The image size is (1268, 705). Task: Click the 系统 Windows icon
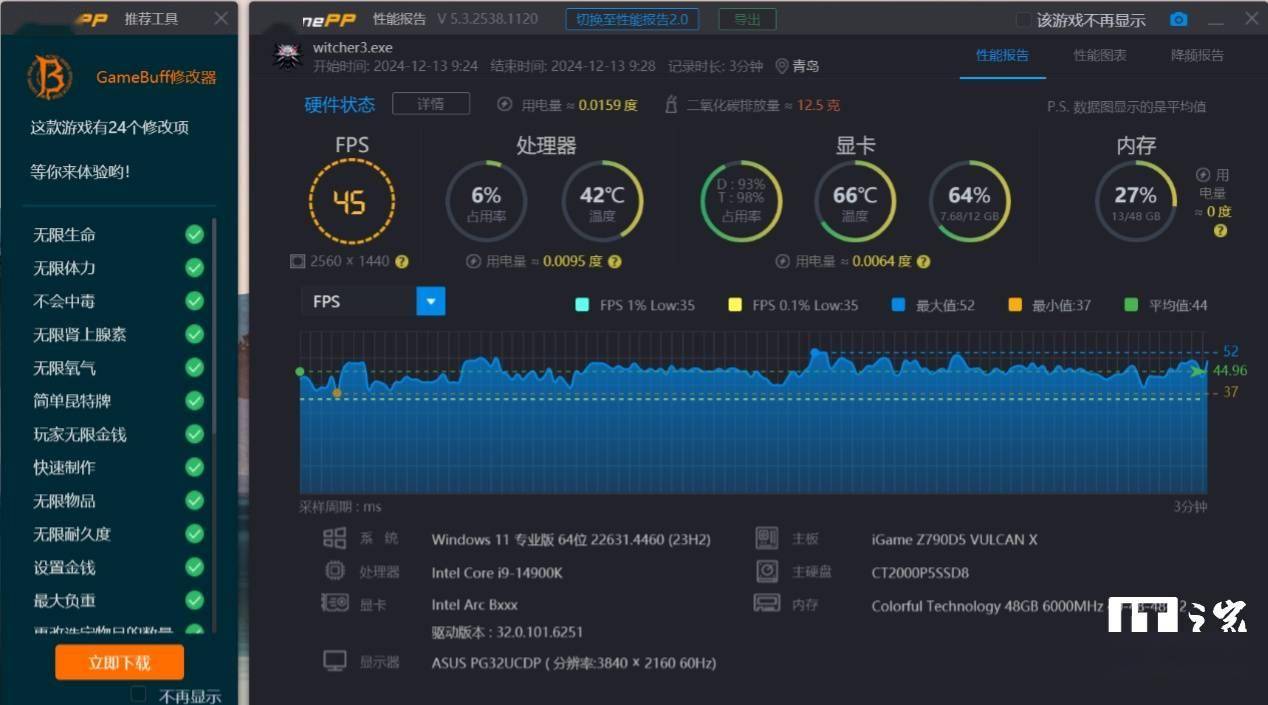pyautogui.click(x=334, y=539)
